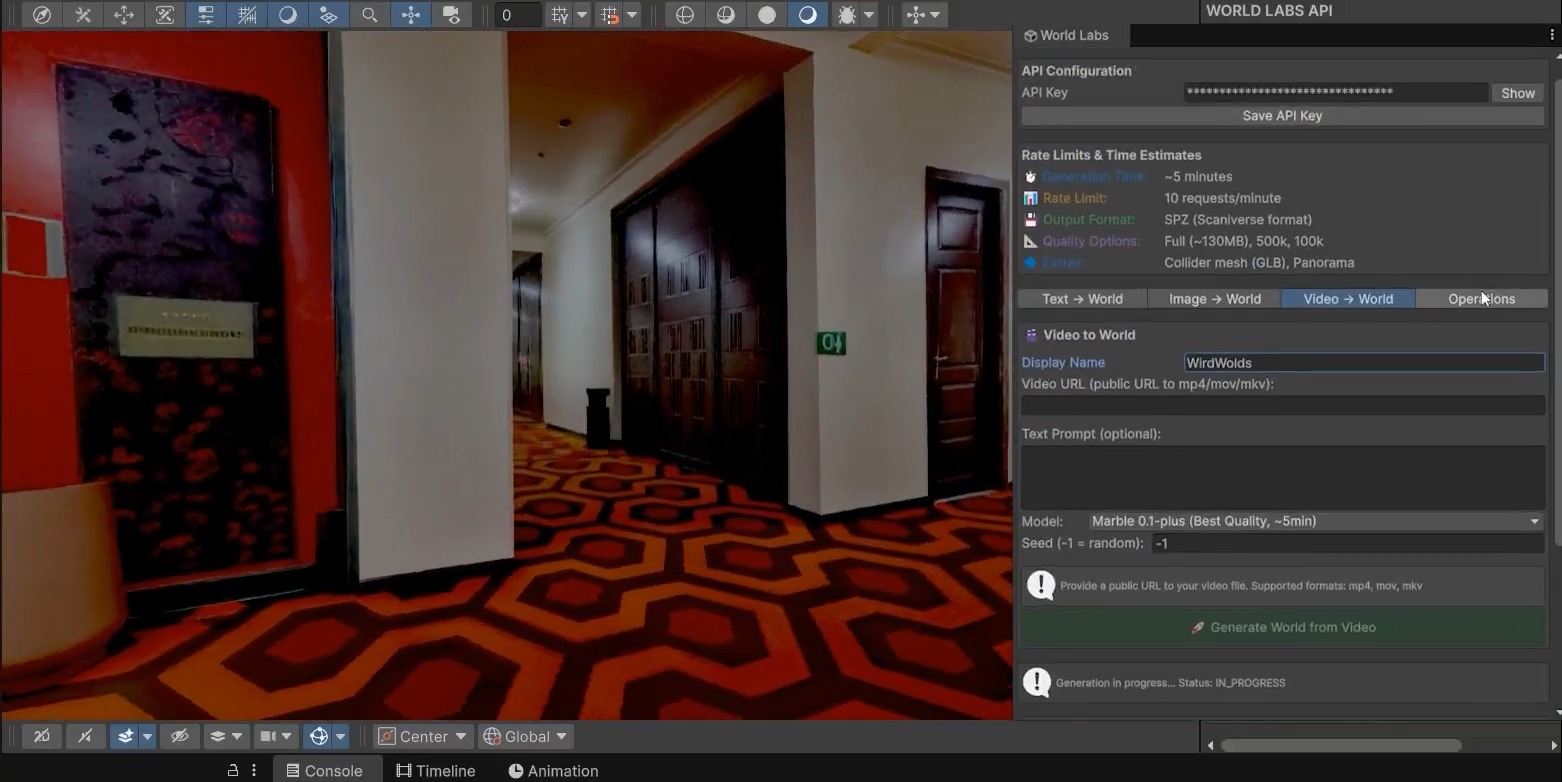Toggle 2D view mode button

(x=42, y=736)
